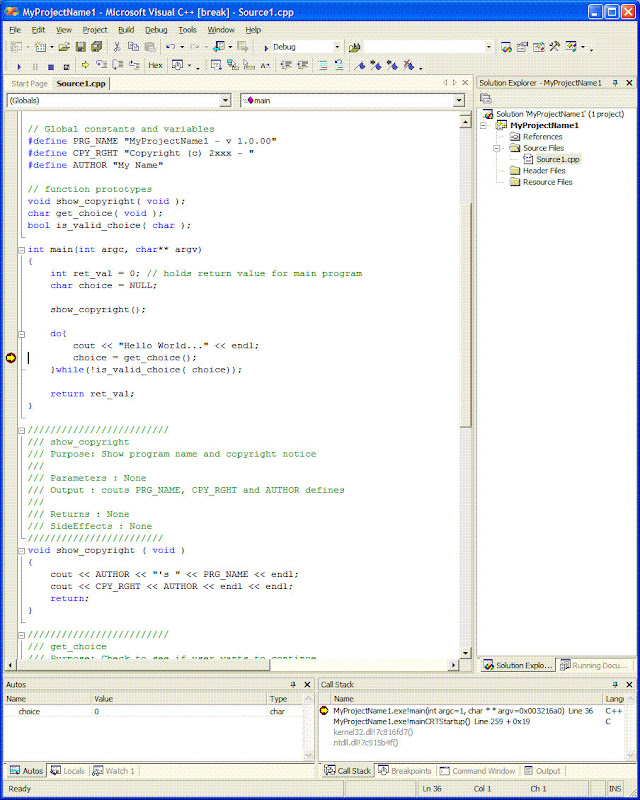The image size is (640, 800).
Task: Open the (Globals) scope dropdown
Action: click(x=225, y=101)
